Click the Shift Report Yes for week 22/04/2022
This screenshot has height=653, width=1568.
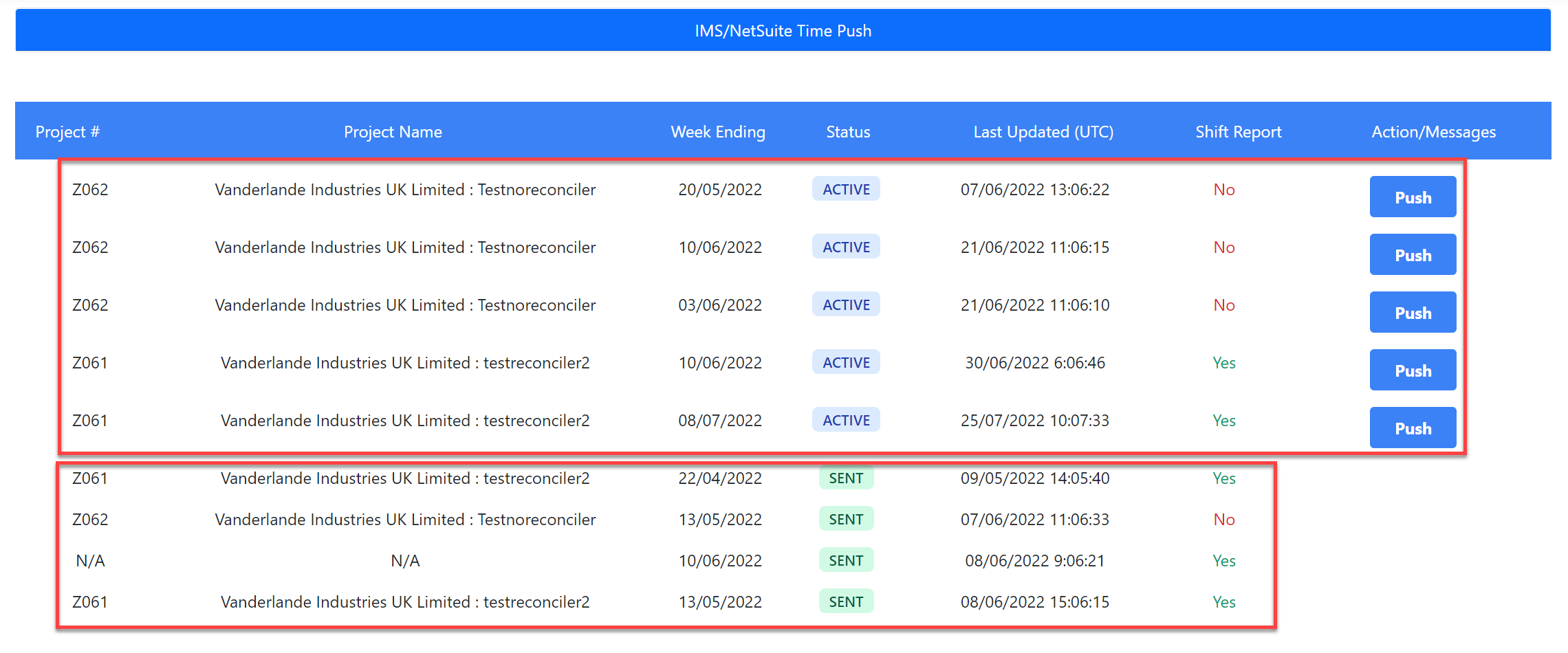(x=1224, y=478)
